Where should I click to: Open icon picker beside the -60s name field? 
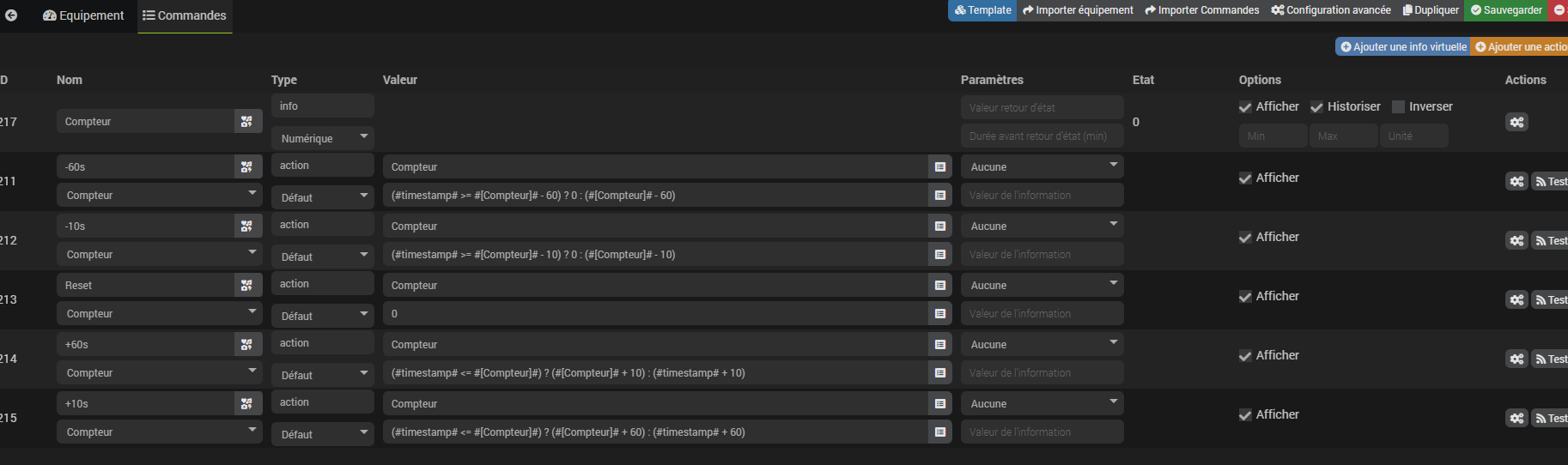(247, 166)
